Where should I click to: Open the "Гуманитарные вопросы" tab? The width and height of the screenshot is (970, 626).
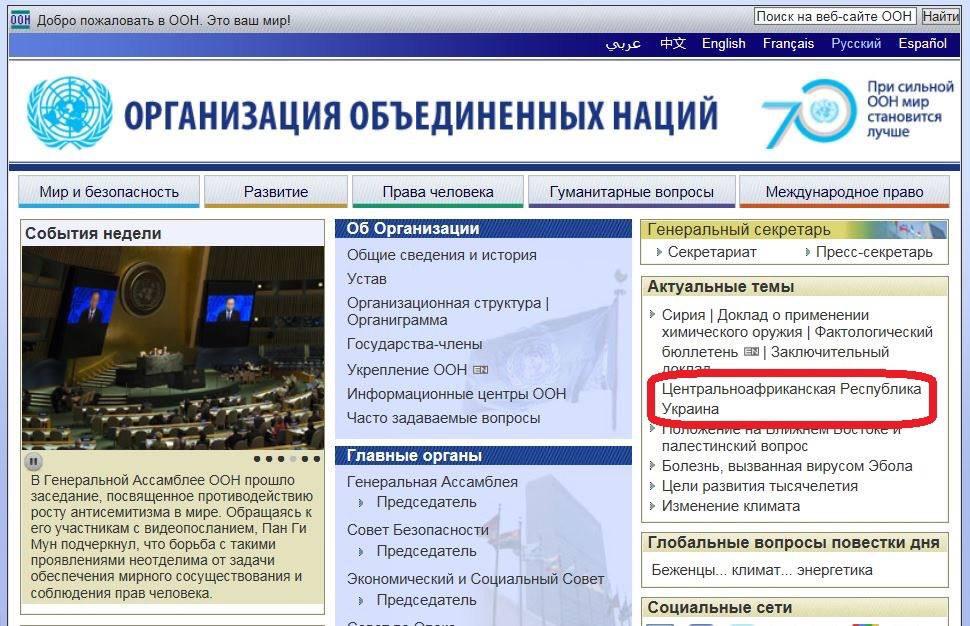point(633,190)
